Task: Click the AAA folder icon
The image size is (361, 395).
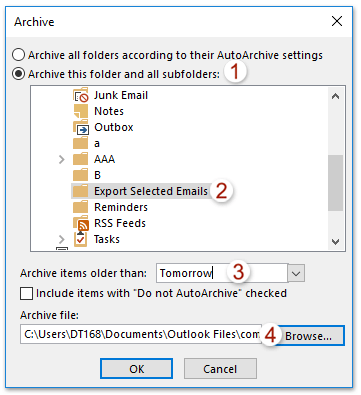Action: click(x=80, y=159)
